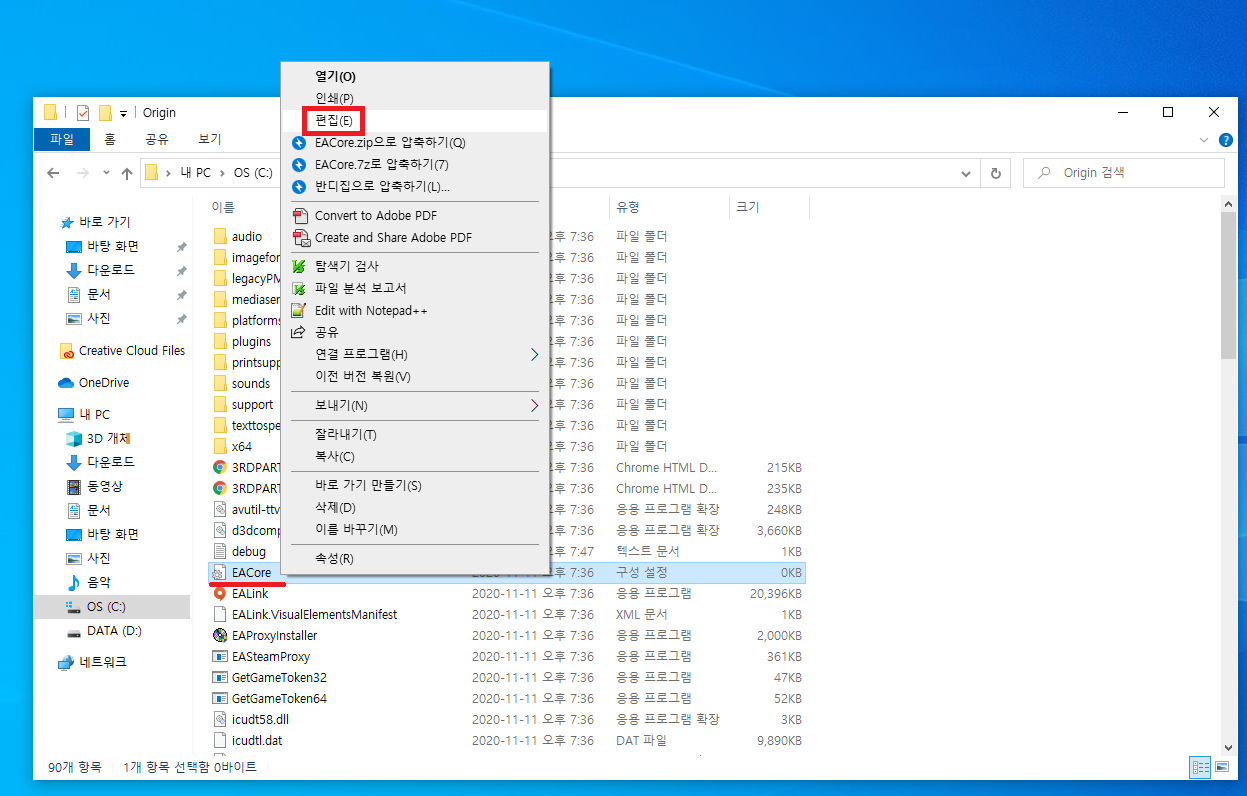Run explorer scan (탐색기 검사) icon entry
Viewport: 1247px width, 796px height.
tap(298, 266)
